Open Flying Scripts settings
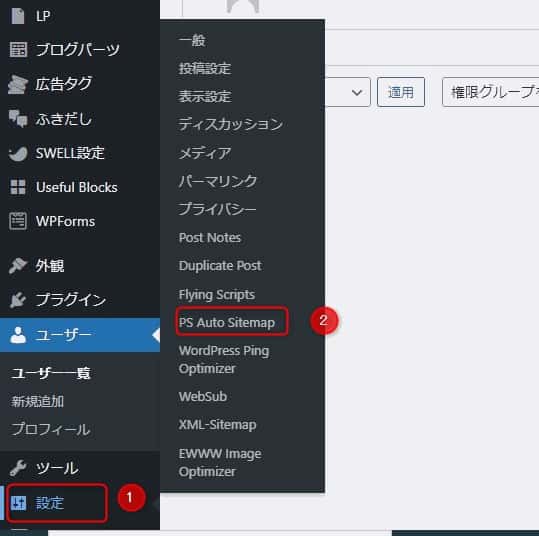This screenshot has height=536, width=539. coord(217,295)
